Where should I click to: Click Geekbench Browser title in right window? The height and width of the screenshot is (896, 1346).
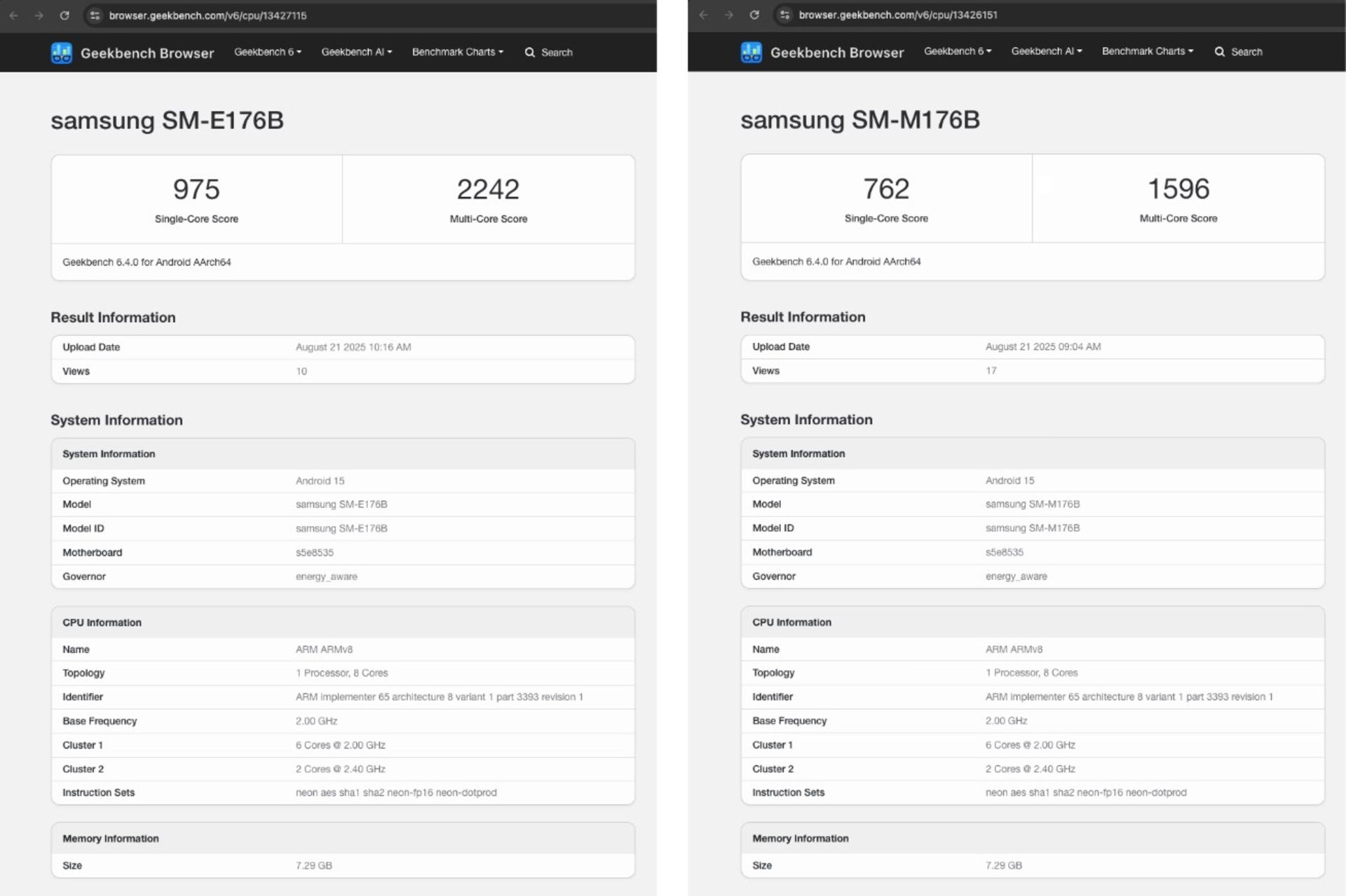[x=837, y=53]
